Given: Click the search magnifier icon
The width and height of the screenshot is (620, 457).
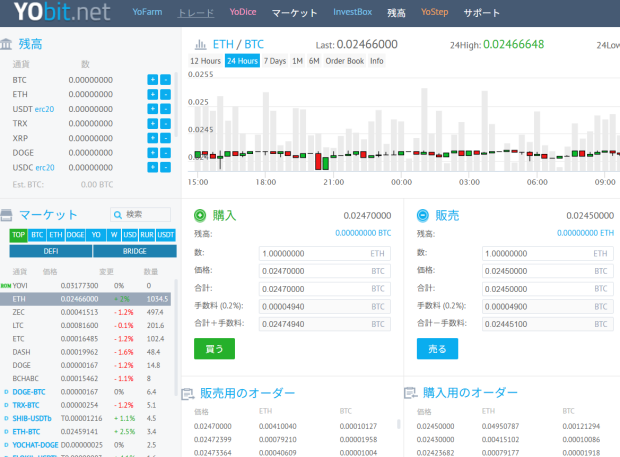Looking at the screenshot, I should [117, 215].
